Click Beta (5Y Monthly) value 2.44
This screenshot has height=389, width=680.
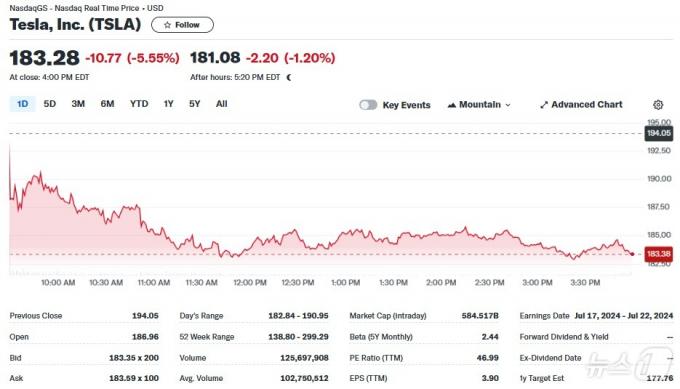pos(490,337)
